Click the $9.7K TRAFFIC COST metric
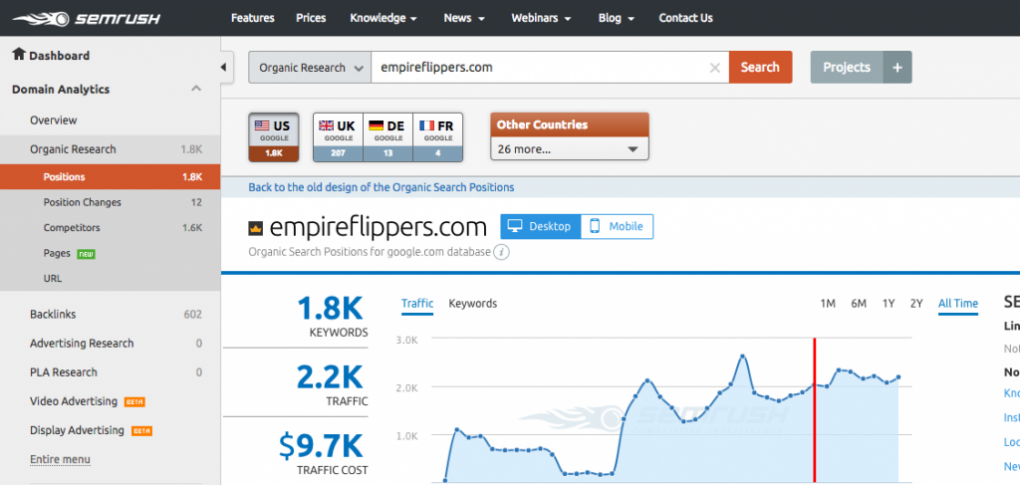Viewport: 1020px width, 485px height. coord(323,453)
